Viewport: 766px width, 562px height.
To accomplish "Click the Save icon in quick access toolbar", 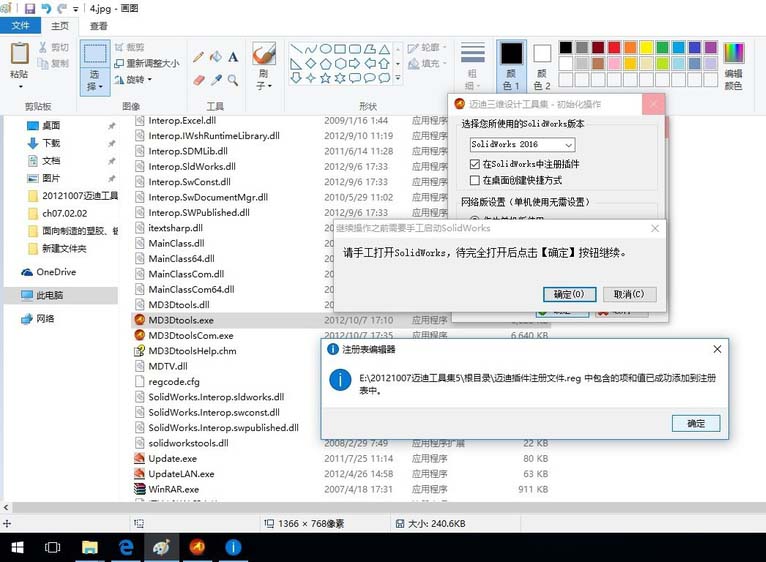I will (30, 8).
